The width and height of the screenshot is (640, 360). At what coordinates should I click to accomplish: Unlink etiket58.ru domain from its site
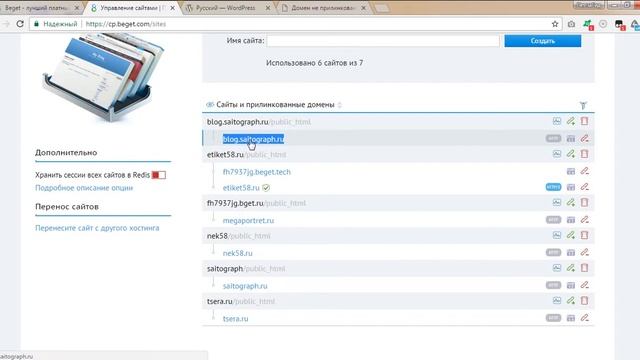point(584,187)
